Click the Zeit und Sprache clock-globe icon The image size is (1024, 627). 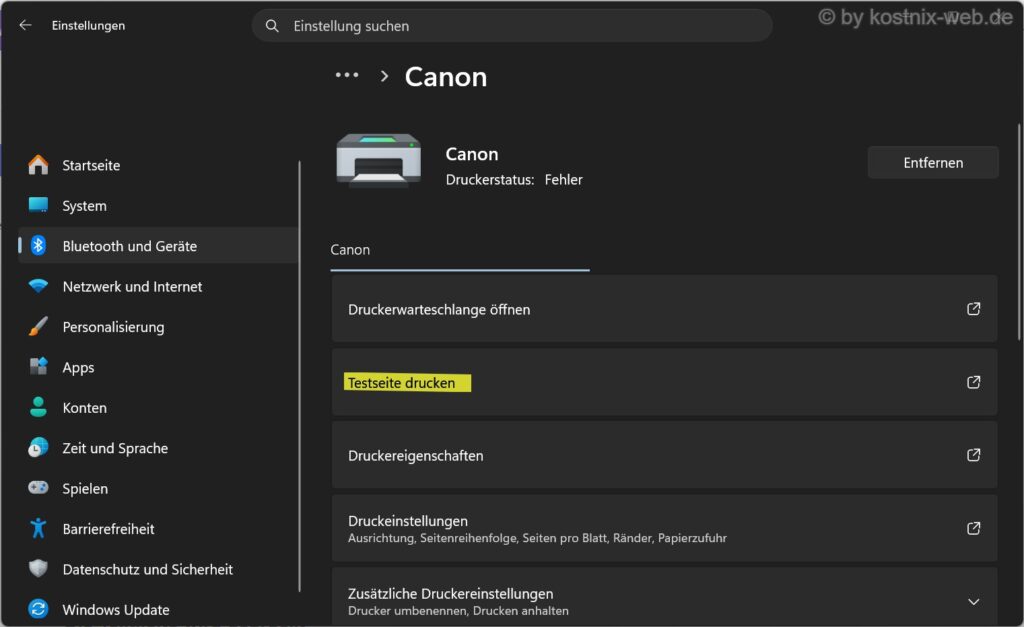pyautogui.click(x=39, y=447)
